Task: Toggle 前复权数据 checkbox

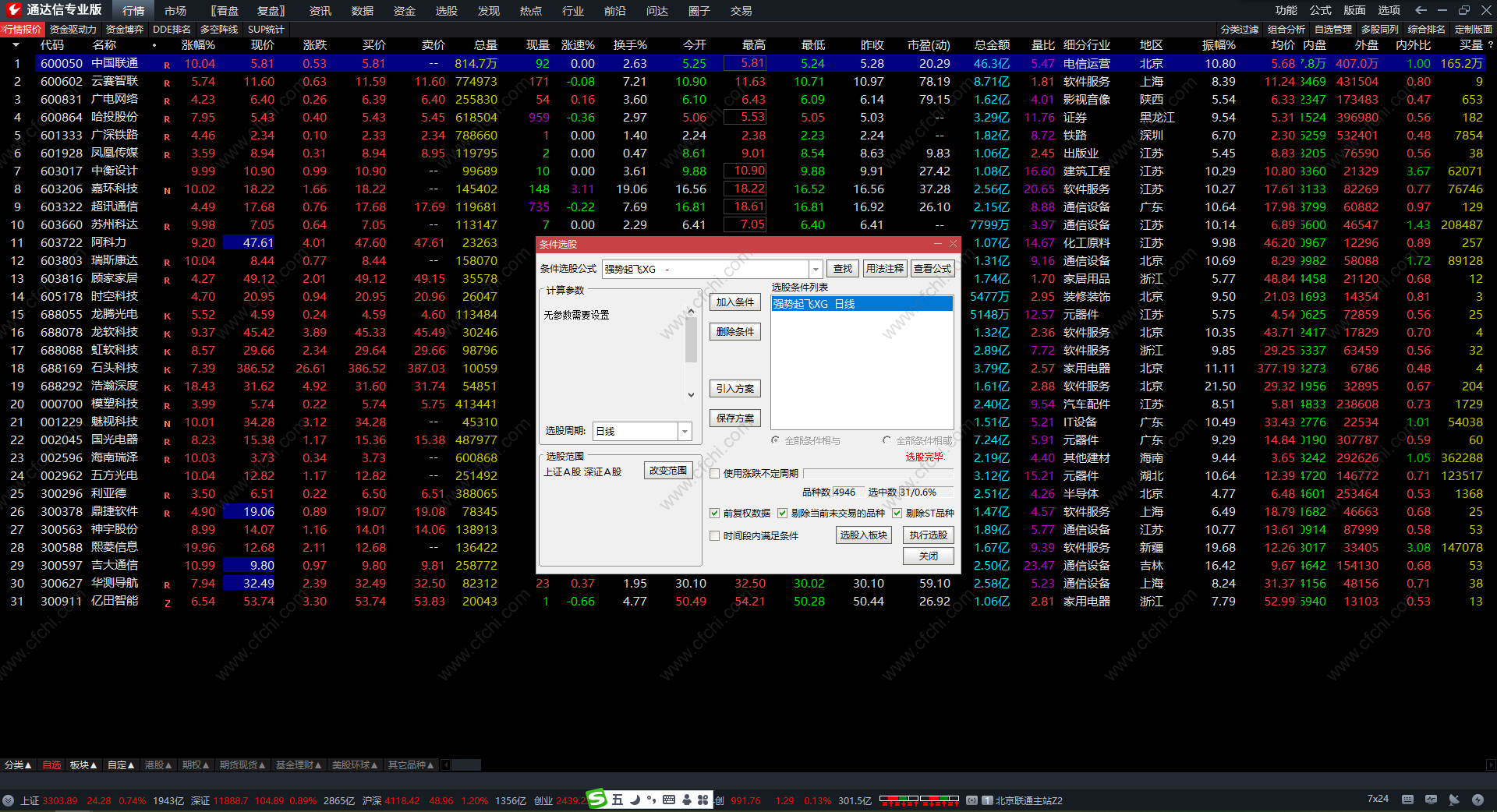Action: point(714,513)
